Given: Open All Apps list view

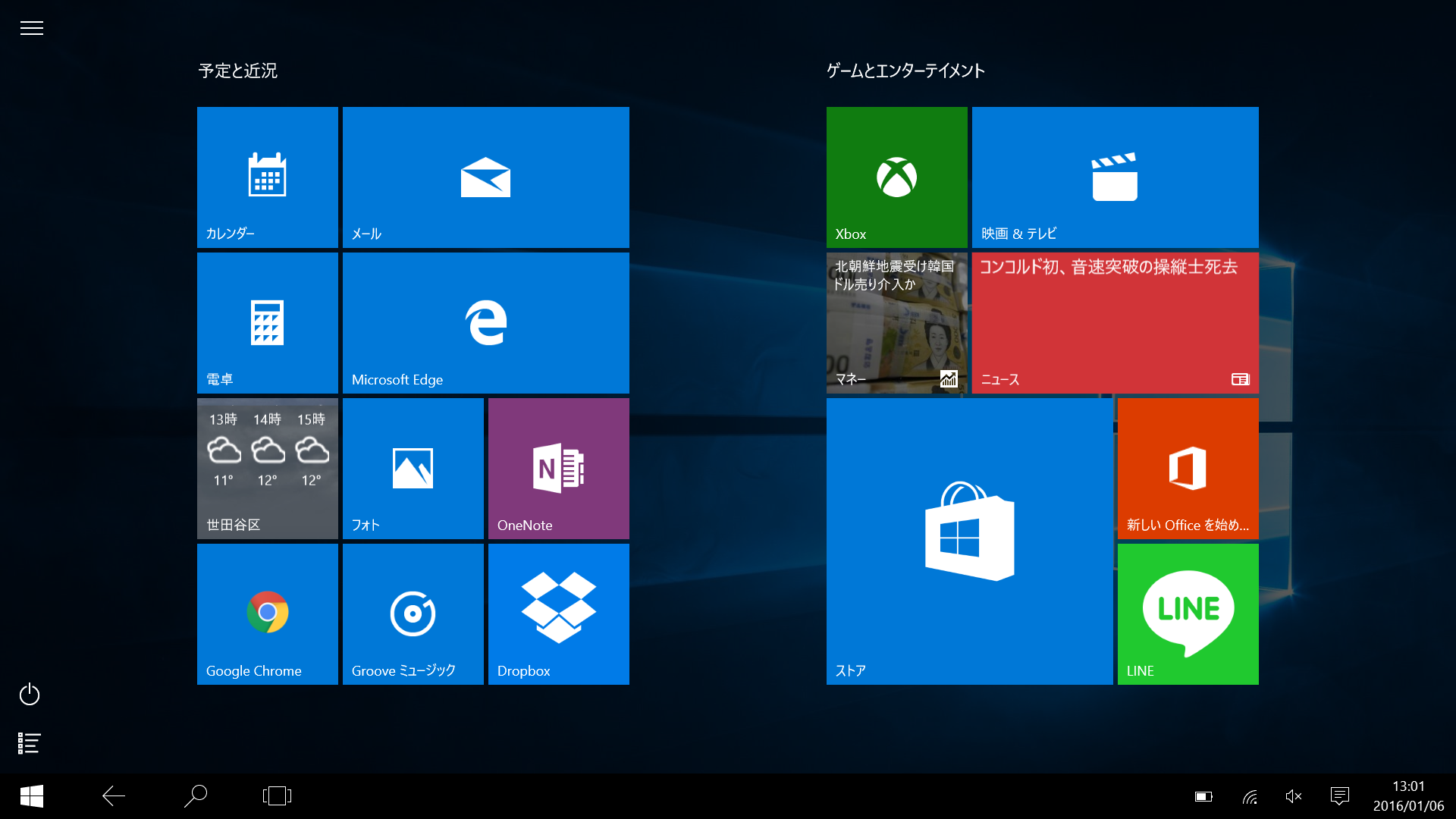Looking at the screenshot, I should coord(27,744).
